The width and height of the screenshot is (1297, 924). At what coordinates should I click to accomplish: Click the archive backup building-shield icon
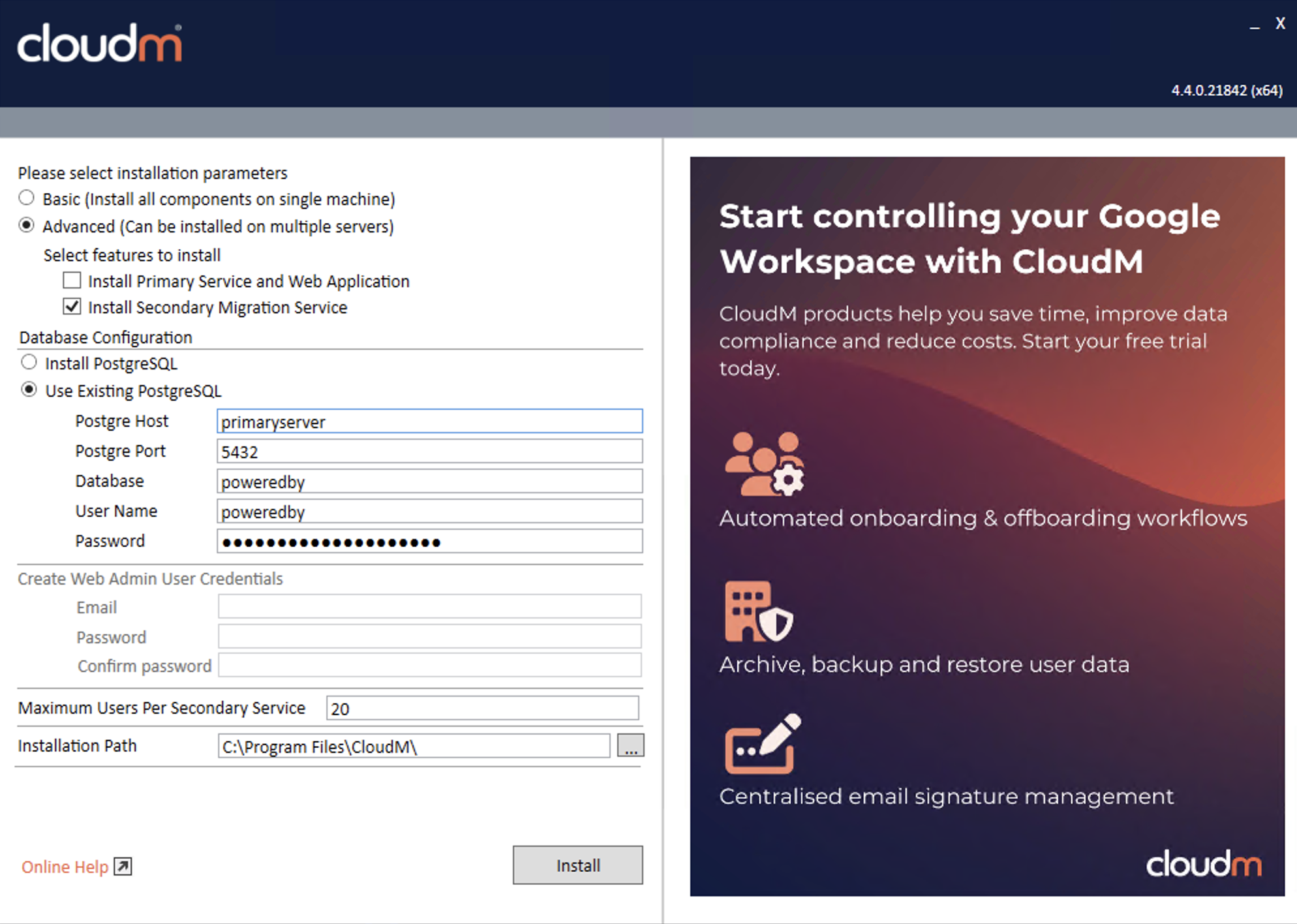click(x=759, y=612)
